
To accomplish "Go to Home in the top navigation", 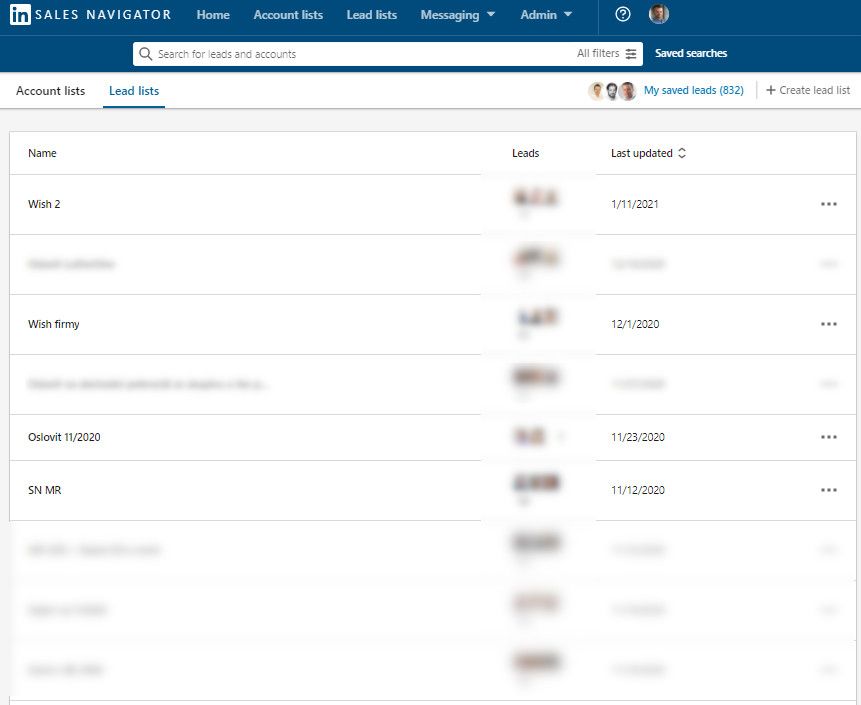I will 213,15.
